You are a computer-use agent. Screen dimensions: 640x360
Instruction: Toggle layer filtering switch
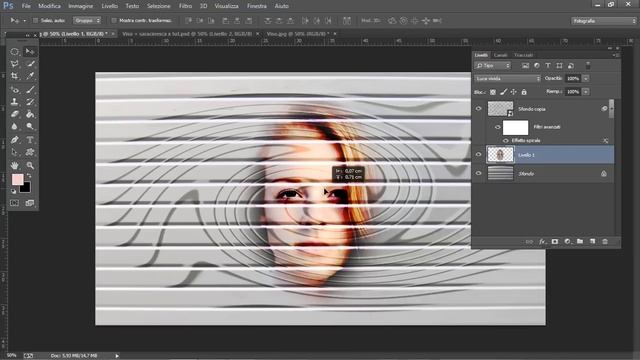588,65
